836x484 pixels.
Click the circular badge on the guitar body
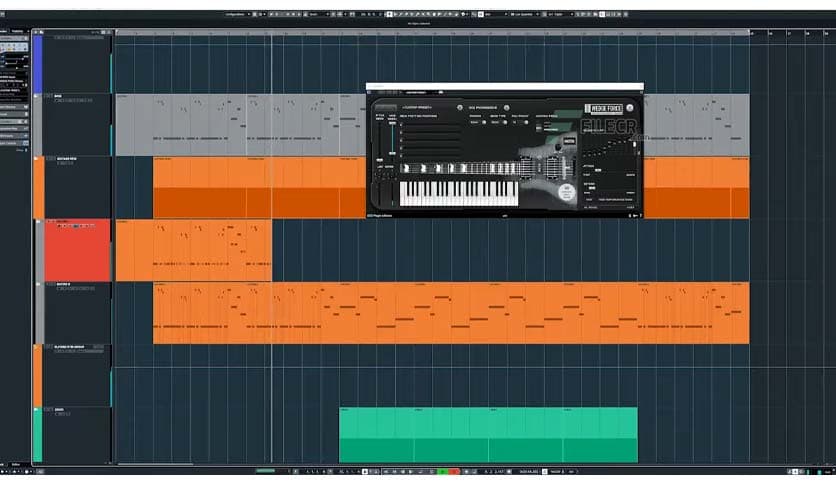567,192
